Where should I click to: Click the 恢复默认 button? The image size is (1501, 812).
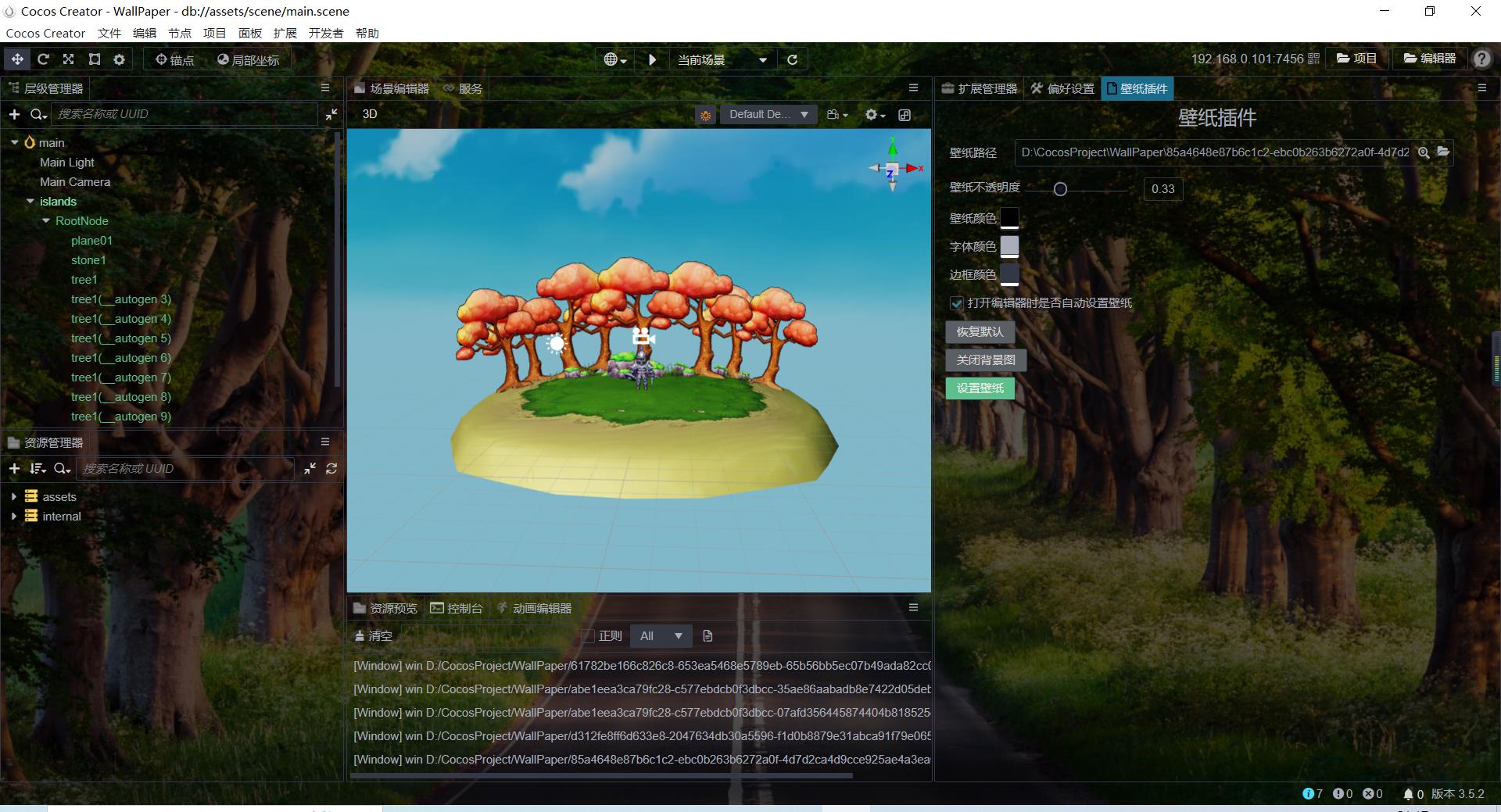980,332
